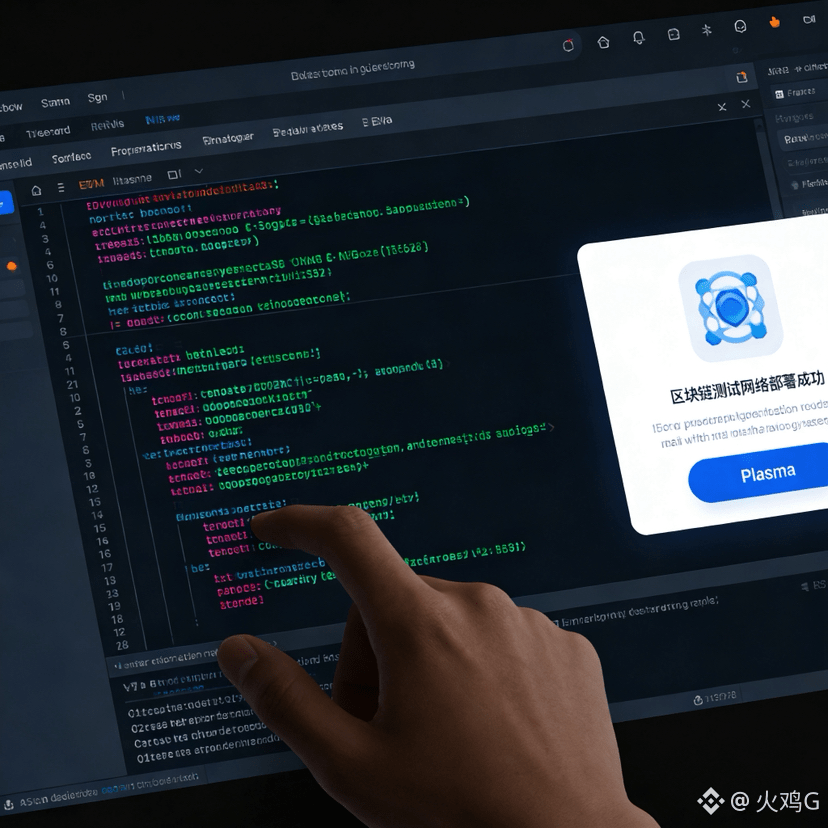
Task: Click the orange-cornered square icon below address bar
Action: click(742, 77)
